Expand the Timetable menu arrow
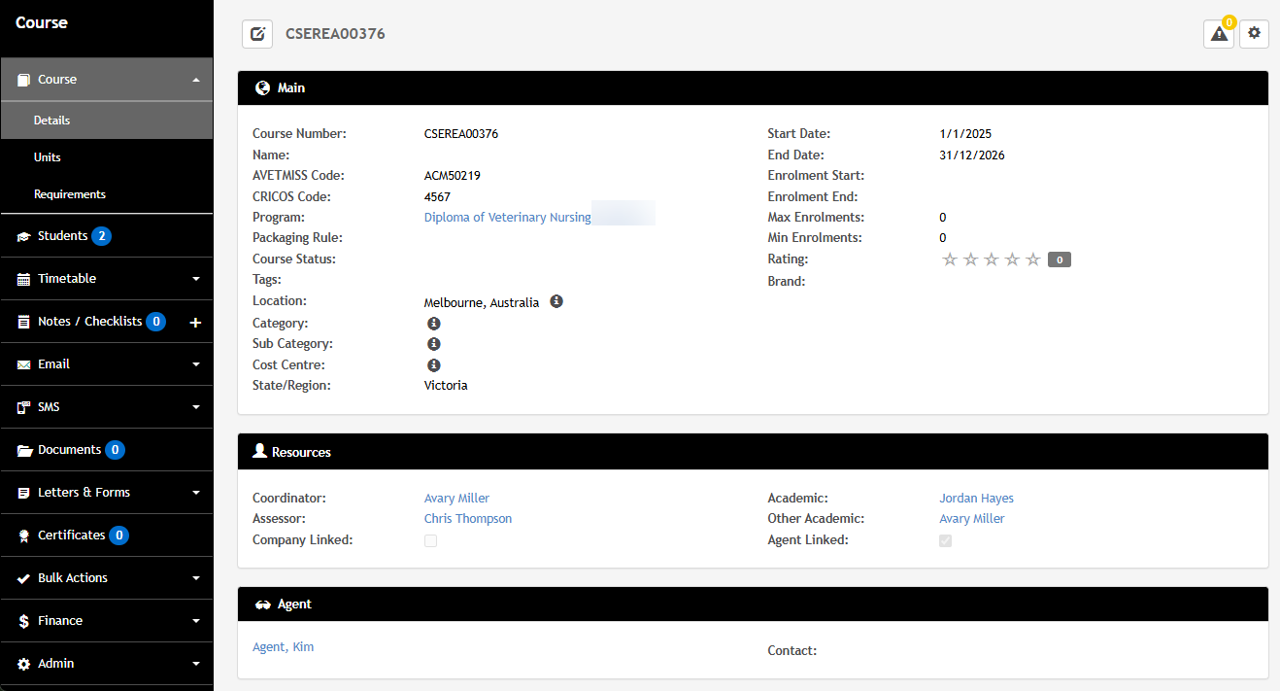Screen dimensions: 1280x691 pyautogui.click(x=196, y=279)
